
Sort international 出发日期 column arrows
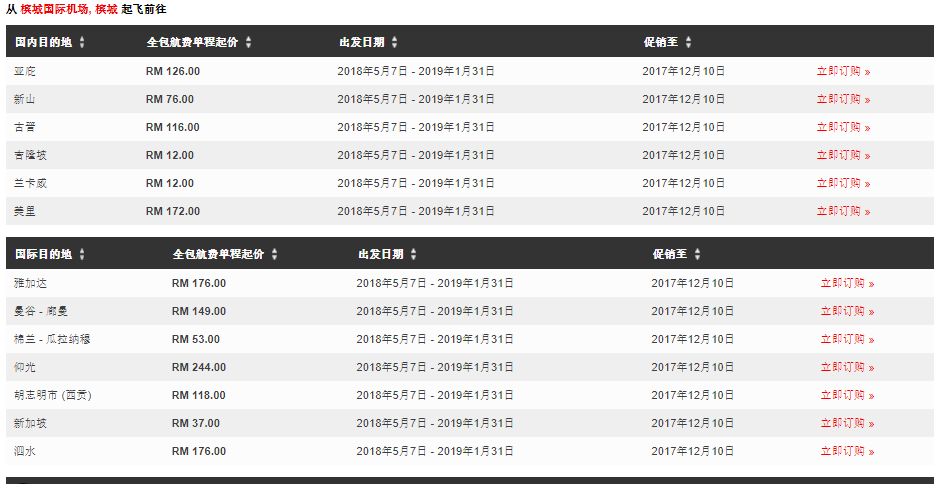coord(413,254)
